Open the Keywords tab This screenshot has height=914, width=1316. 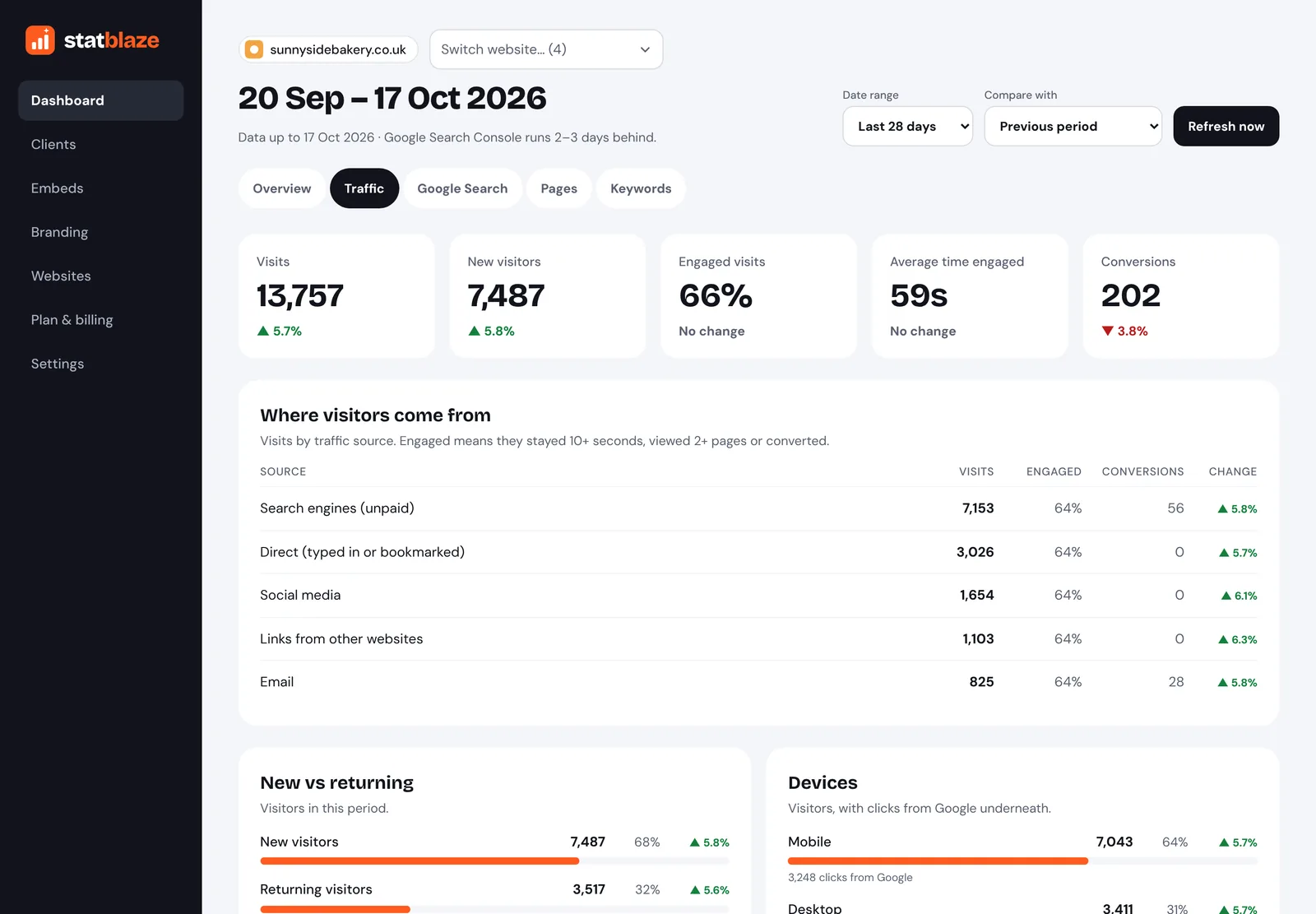[641, 188]
